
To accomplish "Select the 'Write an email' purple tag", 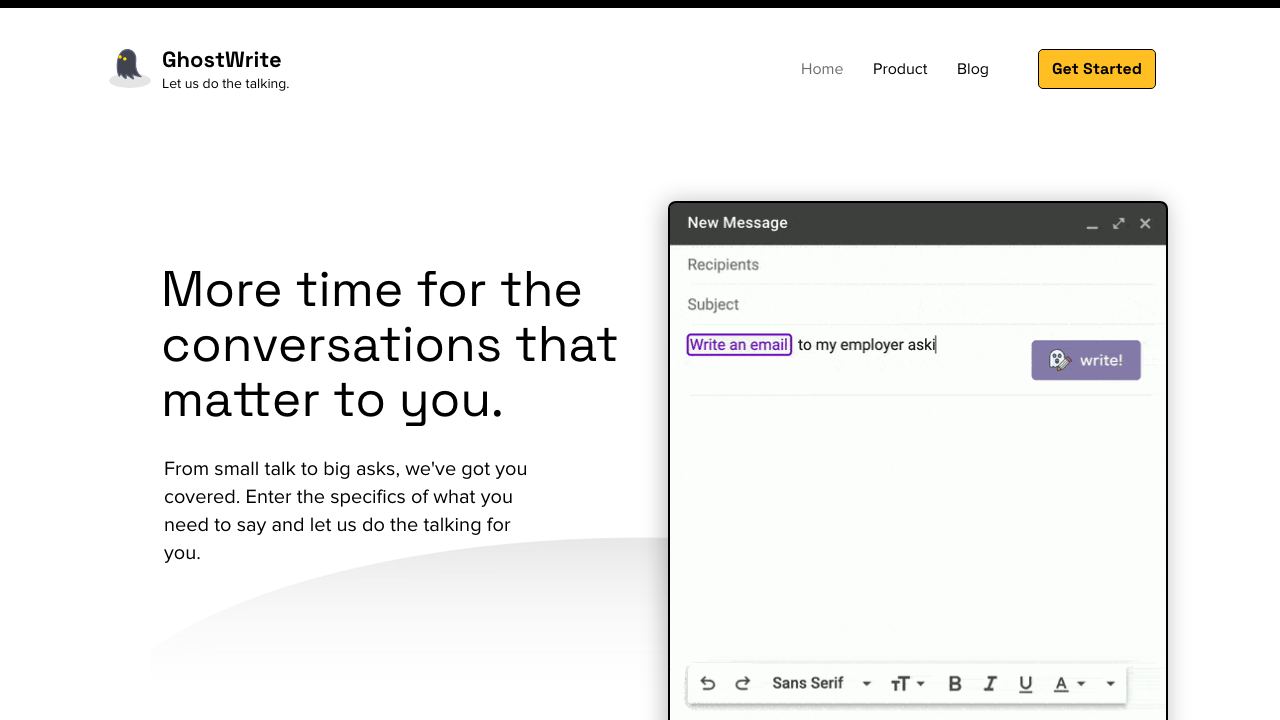I will [x=739, y=345].
